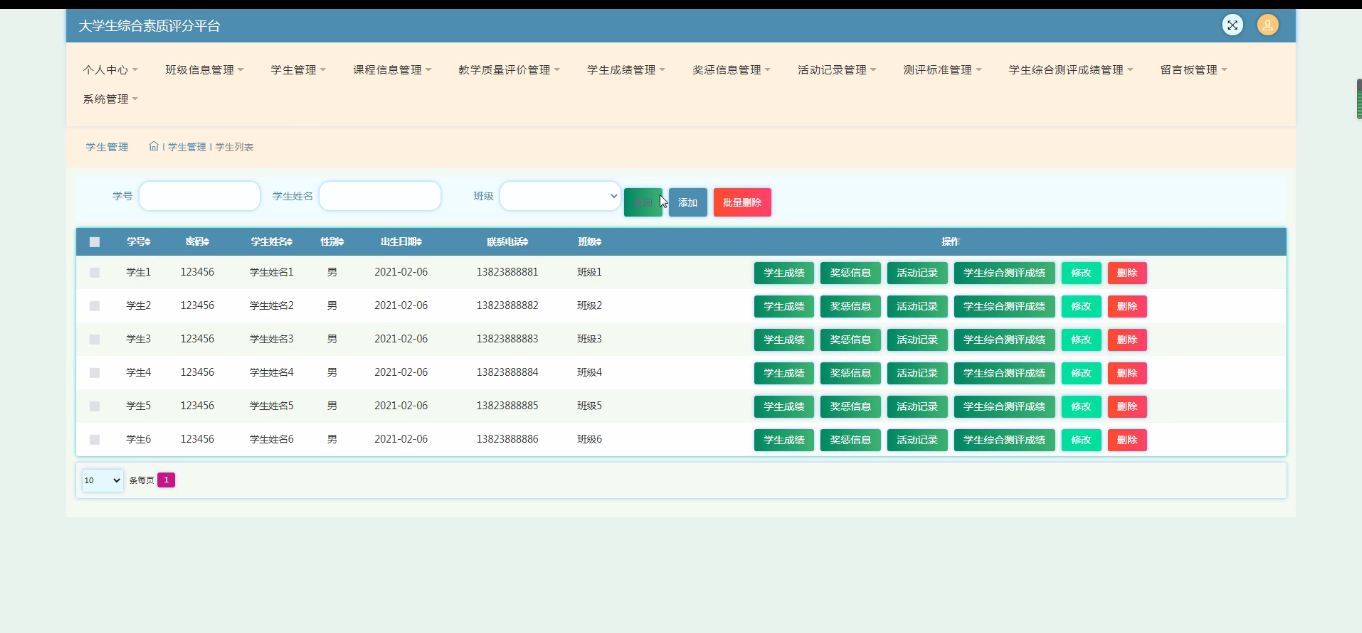Sort by 学生姓名 column arrows
1362x633 pixels.
291,242
